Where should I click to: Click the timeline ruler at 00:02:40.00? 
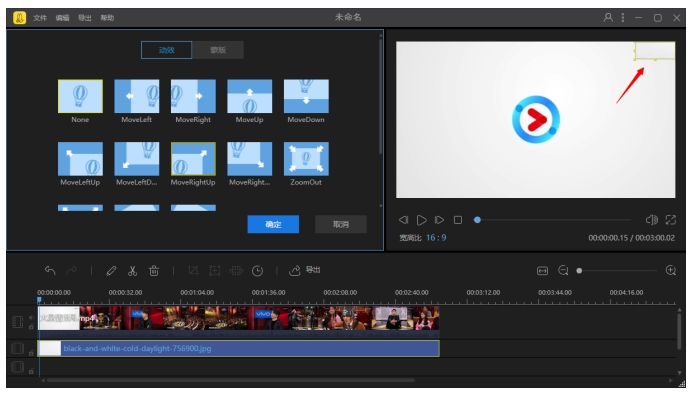coord(411,293)
